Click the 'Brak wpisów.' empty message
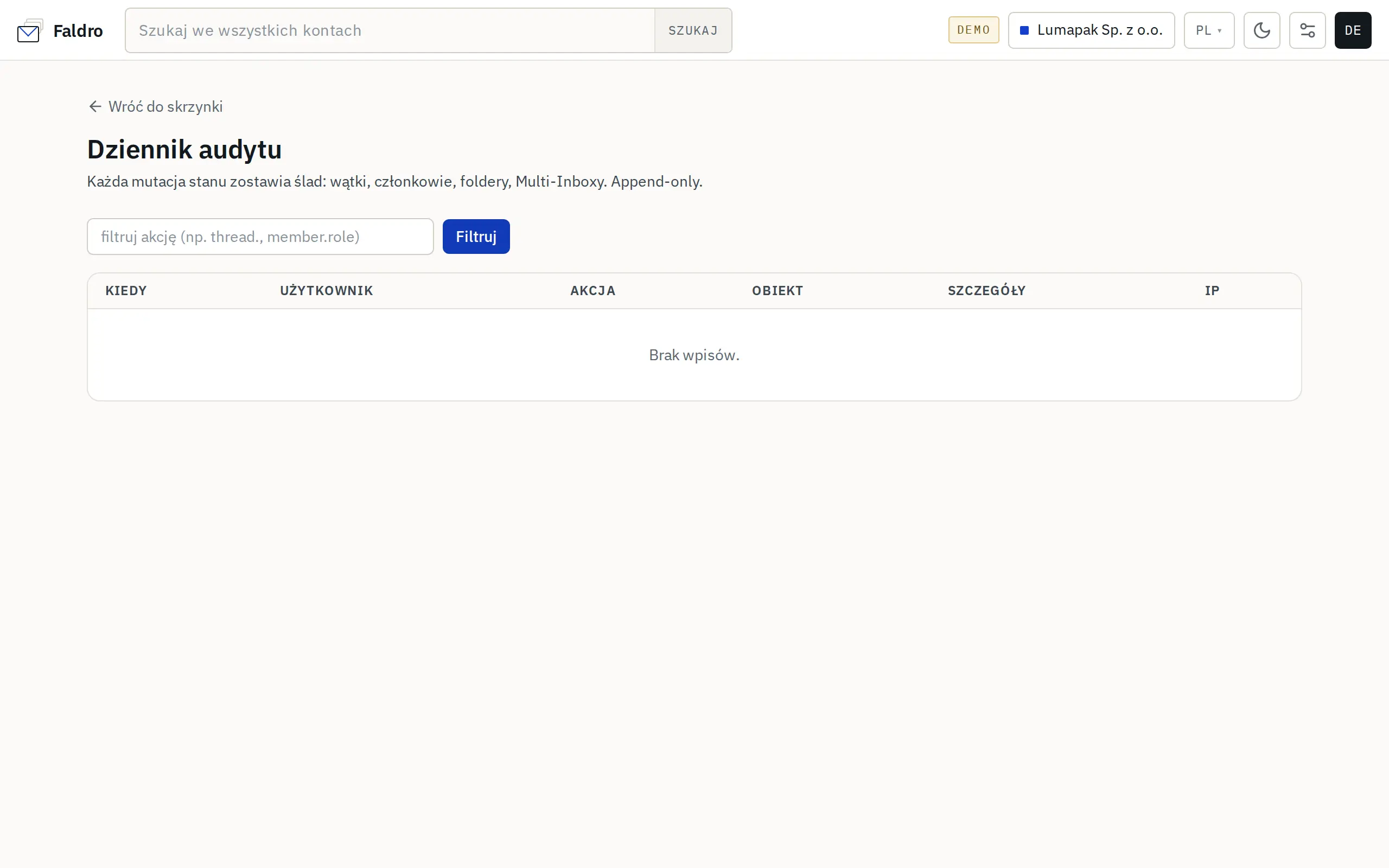 (x=694, y=355)
